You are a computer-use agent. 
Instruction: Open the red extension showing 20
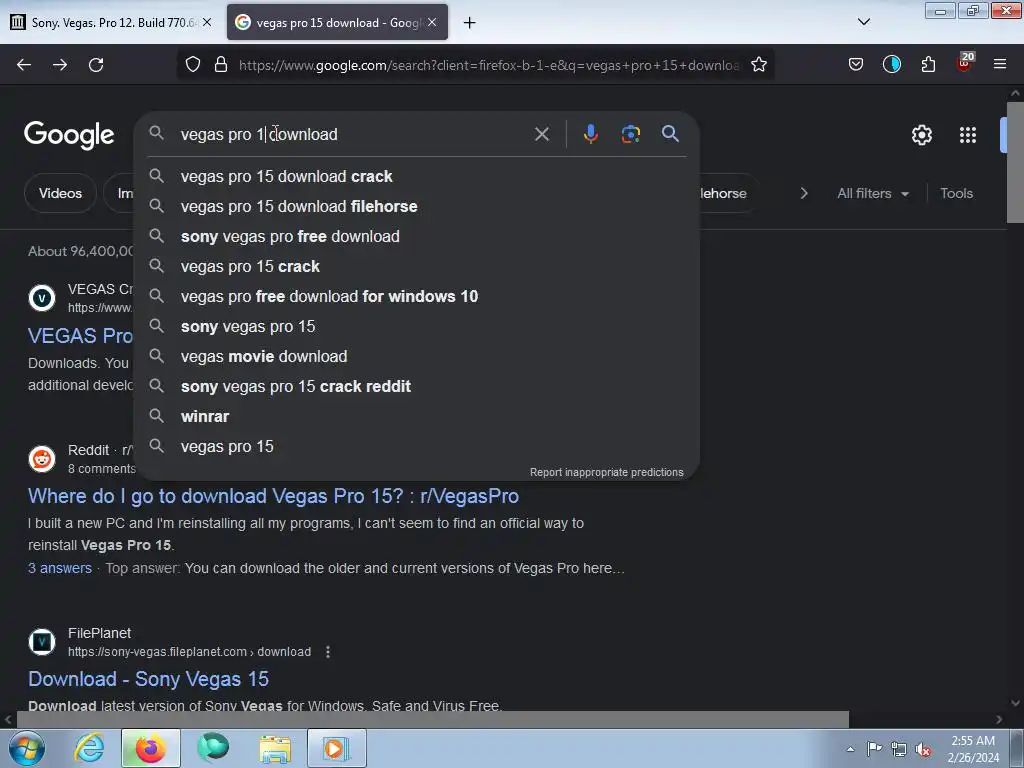(964, 63)
